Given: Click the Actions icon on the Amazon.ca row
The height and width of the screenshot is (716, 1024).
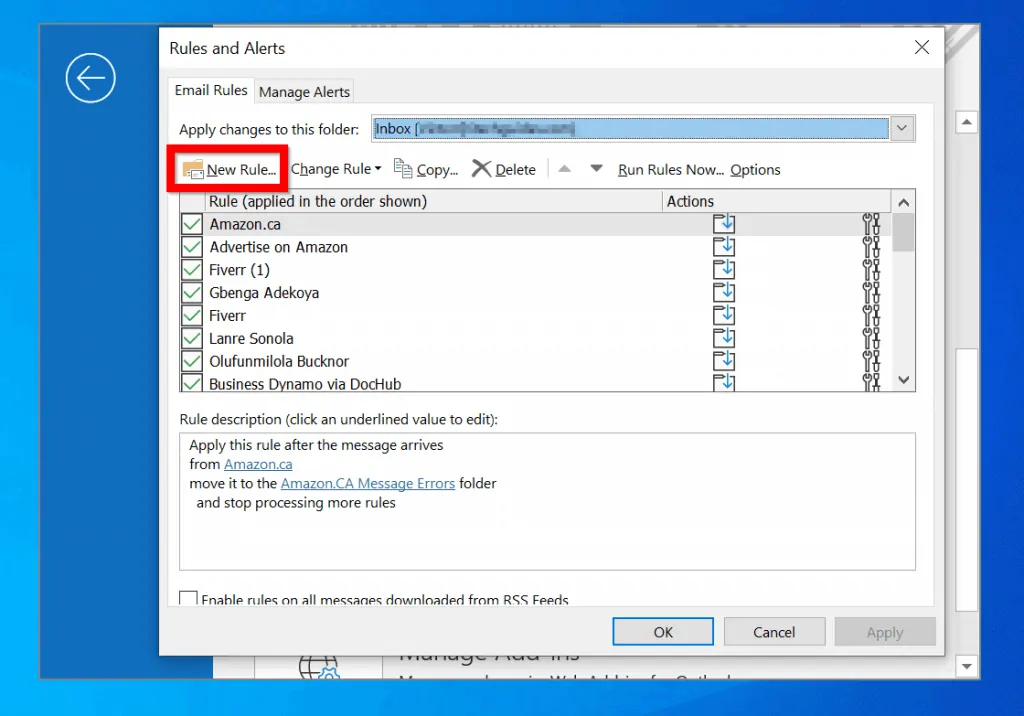Looking at the screenshot, I should (724, 224).
